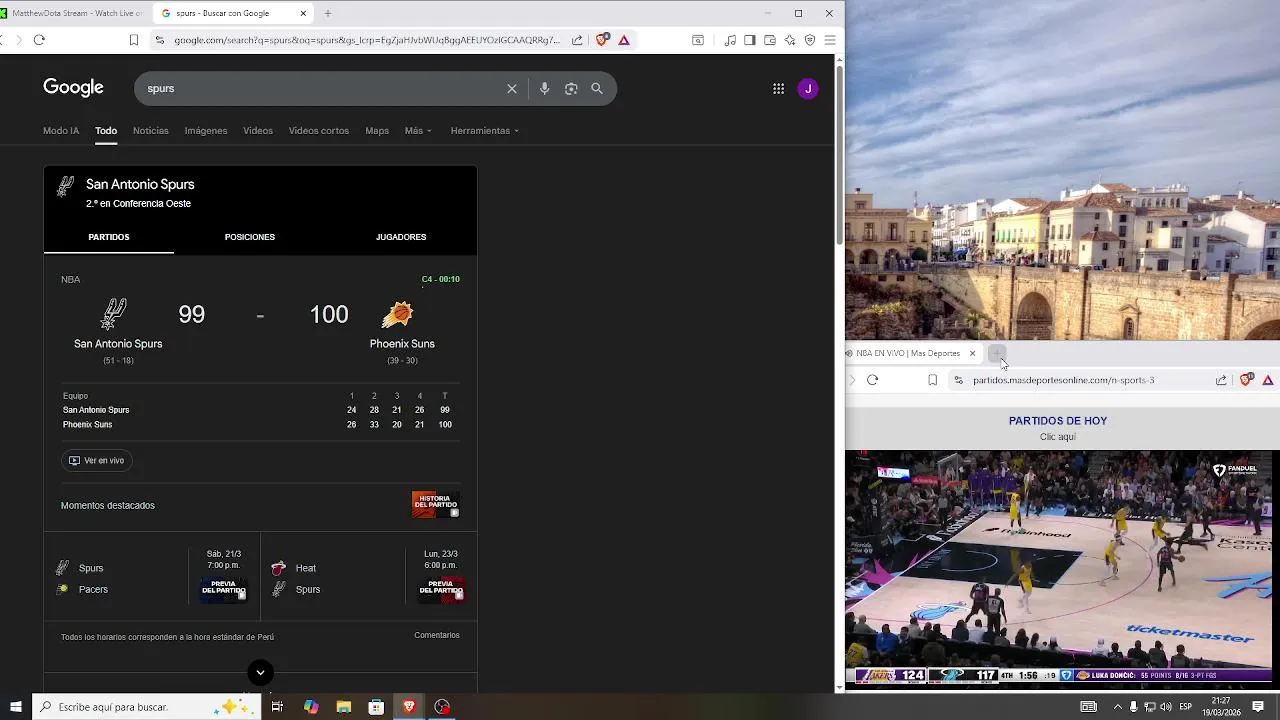Open the notification center icon

[1258, 707]
